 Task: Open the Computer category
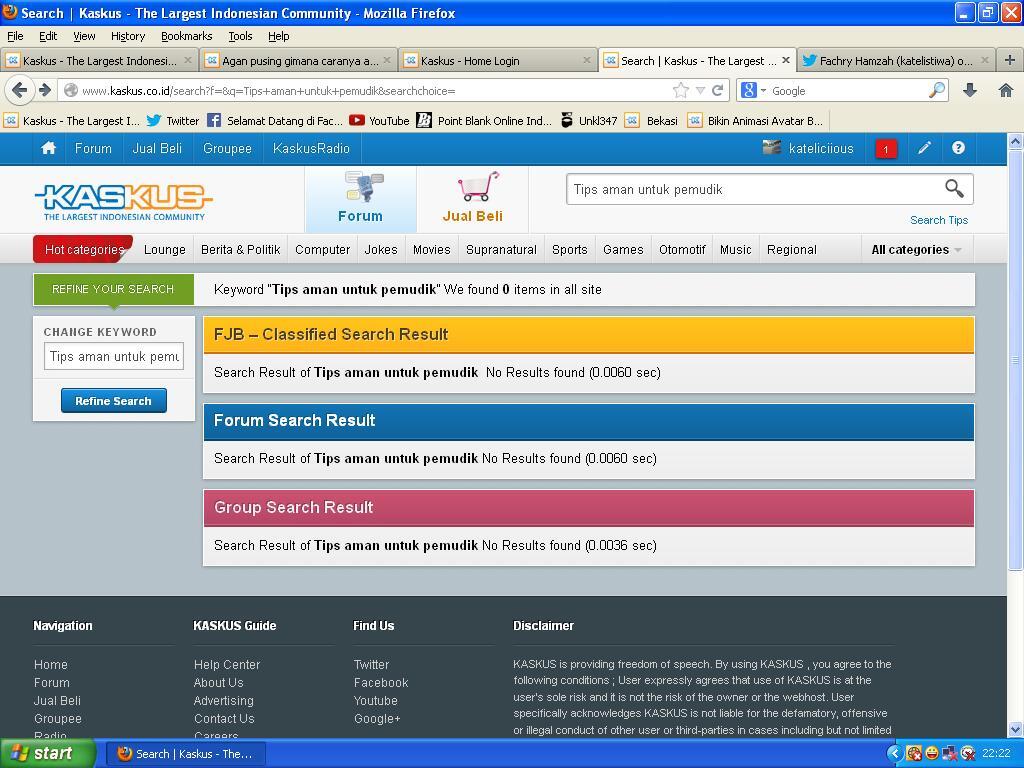(x=323, y=249)
